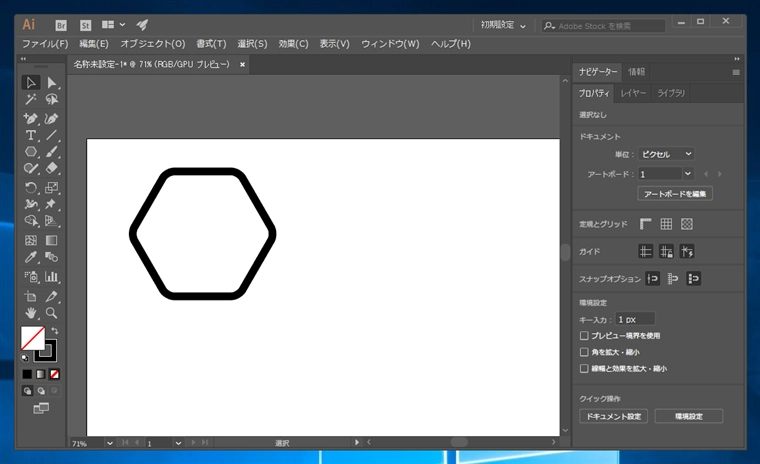760x464 pixels.
Task: Toggle show guides icon
Action: 645,251
